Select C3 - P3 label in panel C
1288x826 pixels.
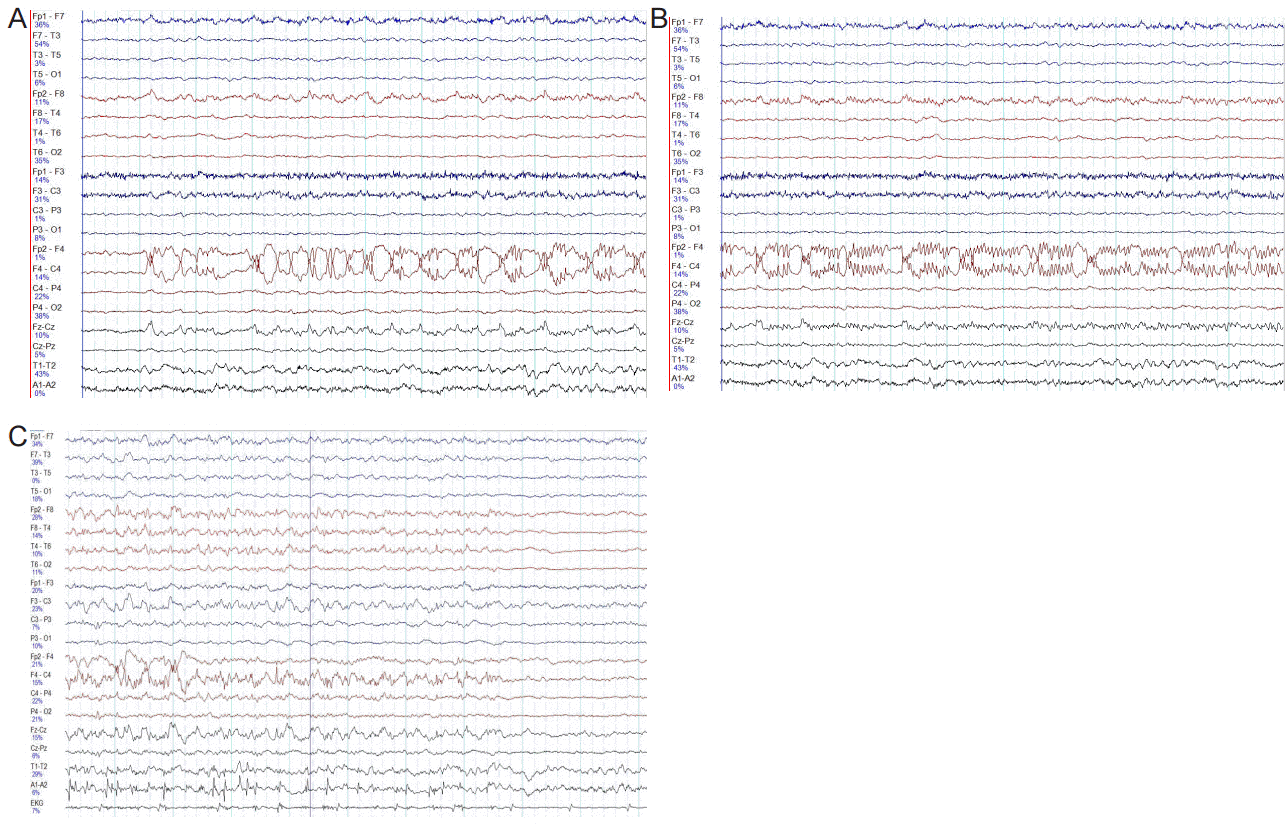point(42,620)
